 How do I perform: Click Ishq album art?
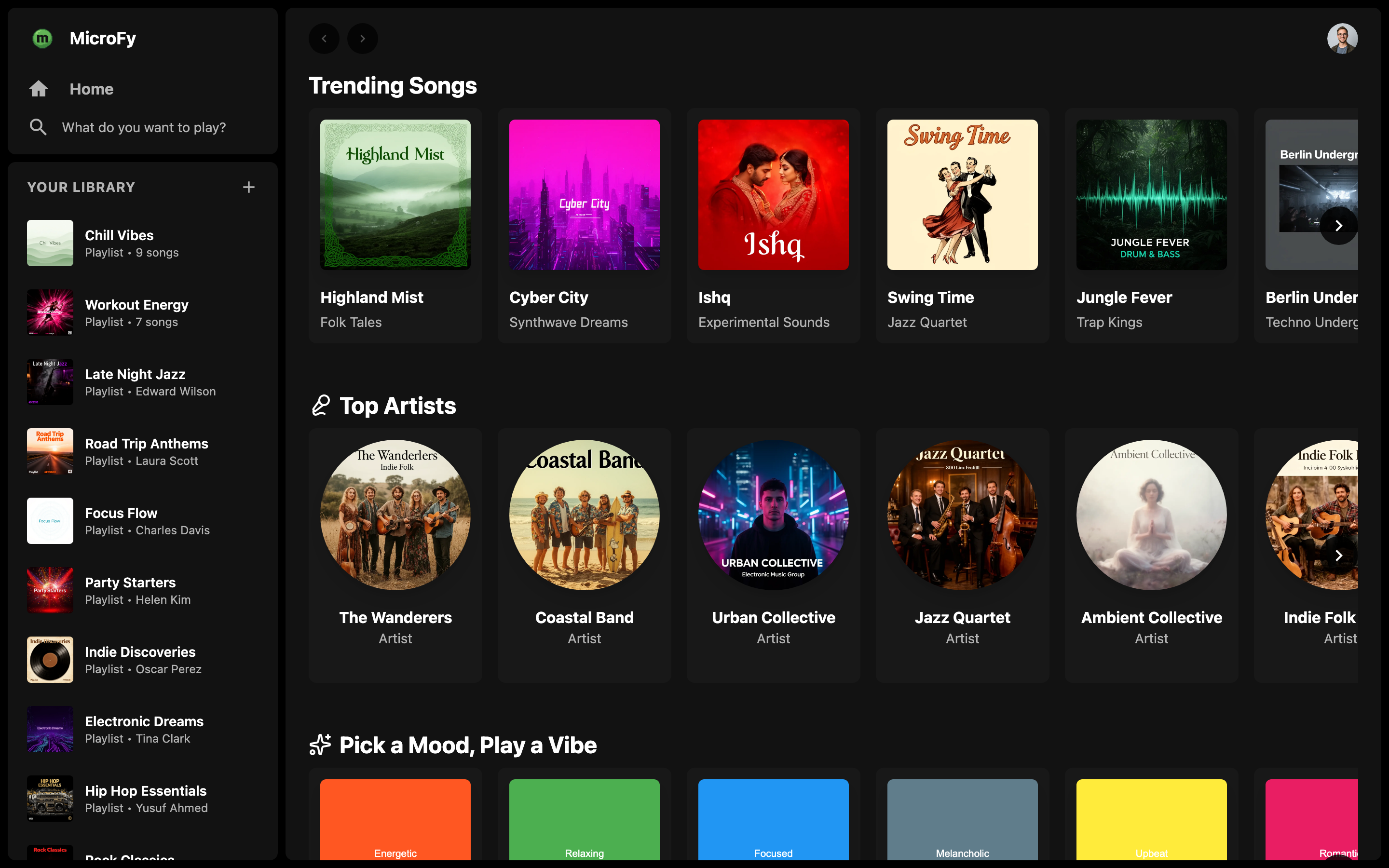pyautogui.click(x=773, y=195)
